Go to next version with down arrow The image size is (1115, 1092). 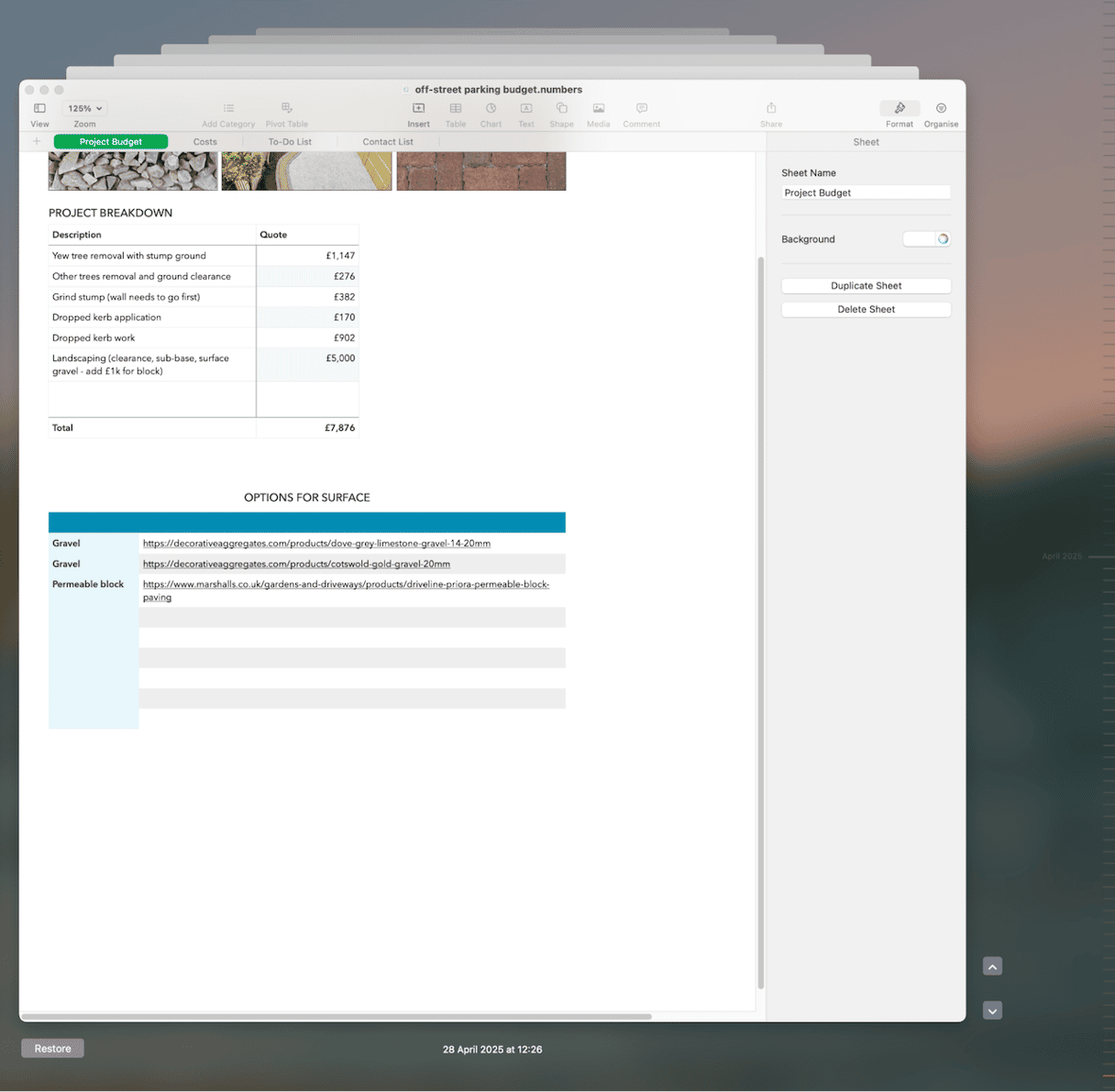(x=992, y=1010)
